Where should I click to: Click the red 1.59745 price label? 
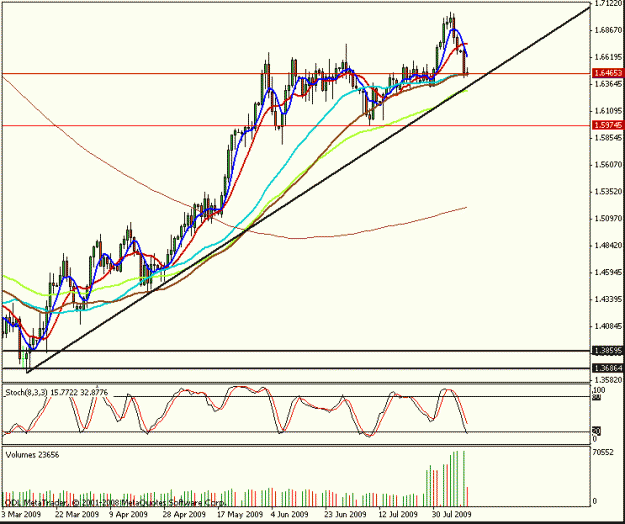[x=607, y=125]
